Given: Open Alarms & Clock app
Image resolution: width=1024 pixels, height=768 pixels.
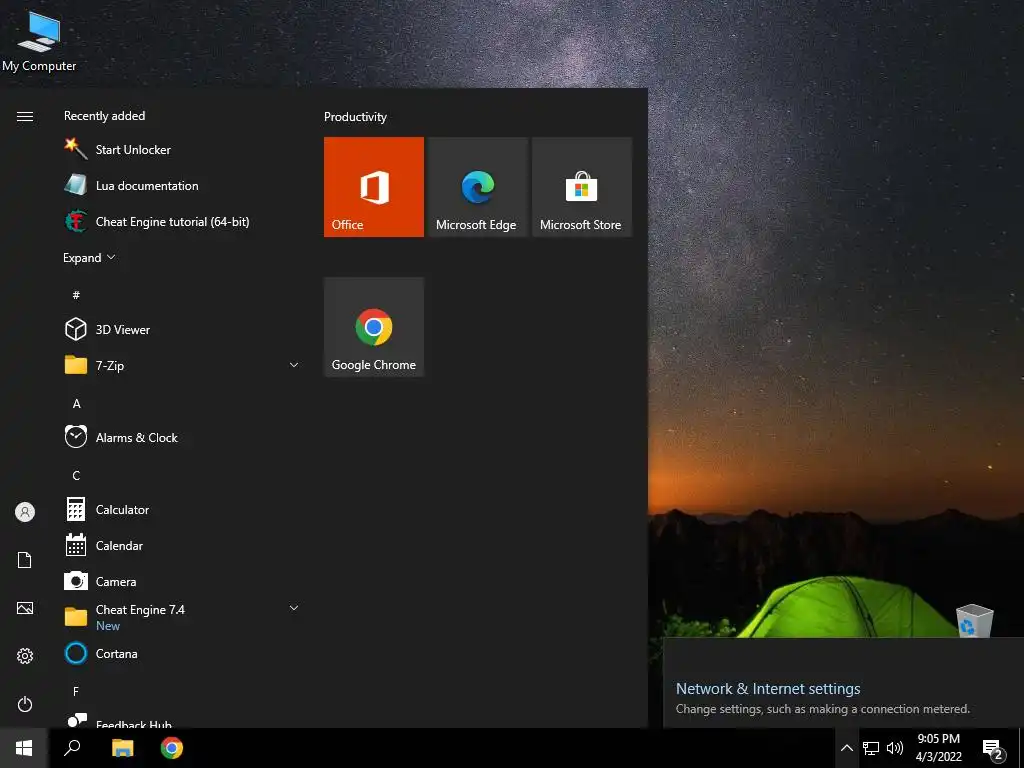Looking at the screenshot, I should point(182,438).
